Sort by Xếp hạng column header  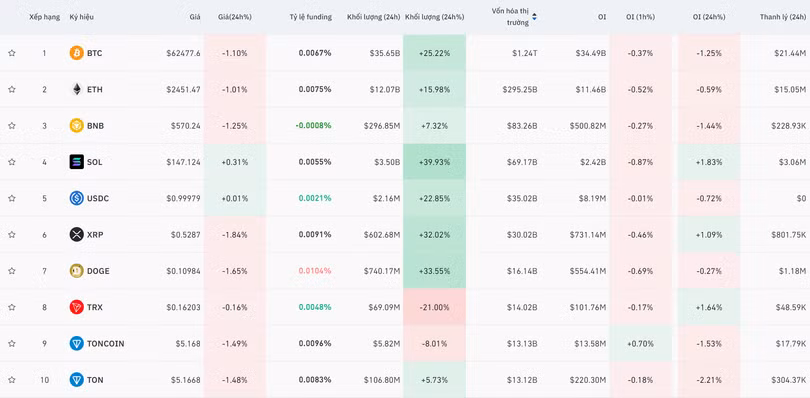44,17
